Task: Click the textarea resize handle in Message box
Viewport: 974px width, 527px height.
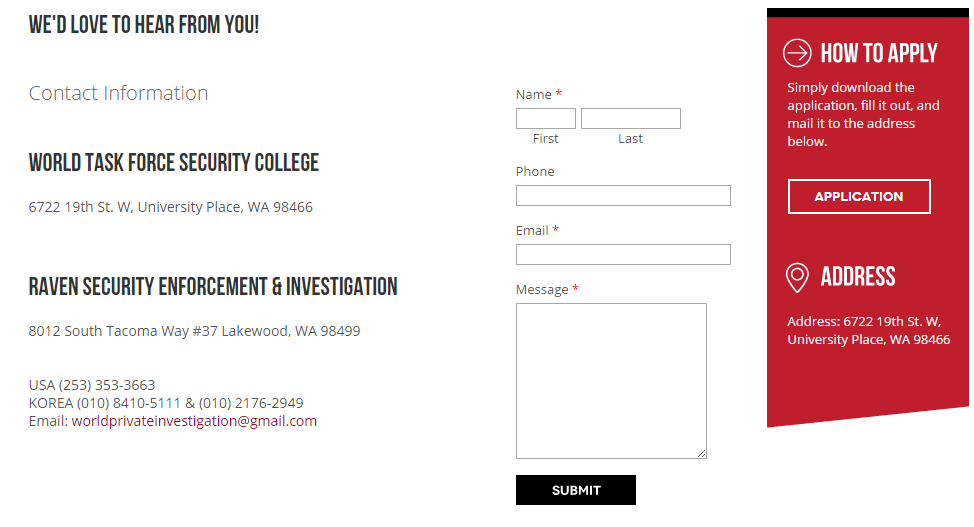Action: 701,454
